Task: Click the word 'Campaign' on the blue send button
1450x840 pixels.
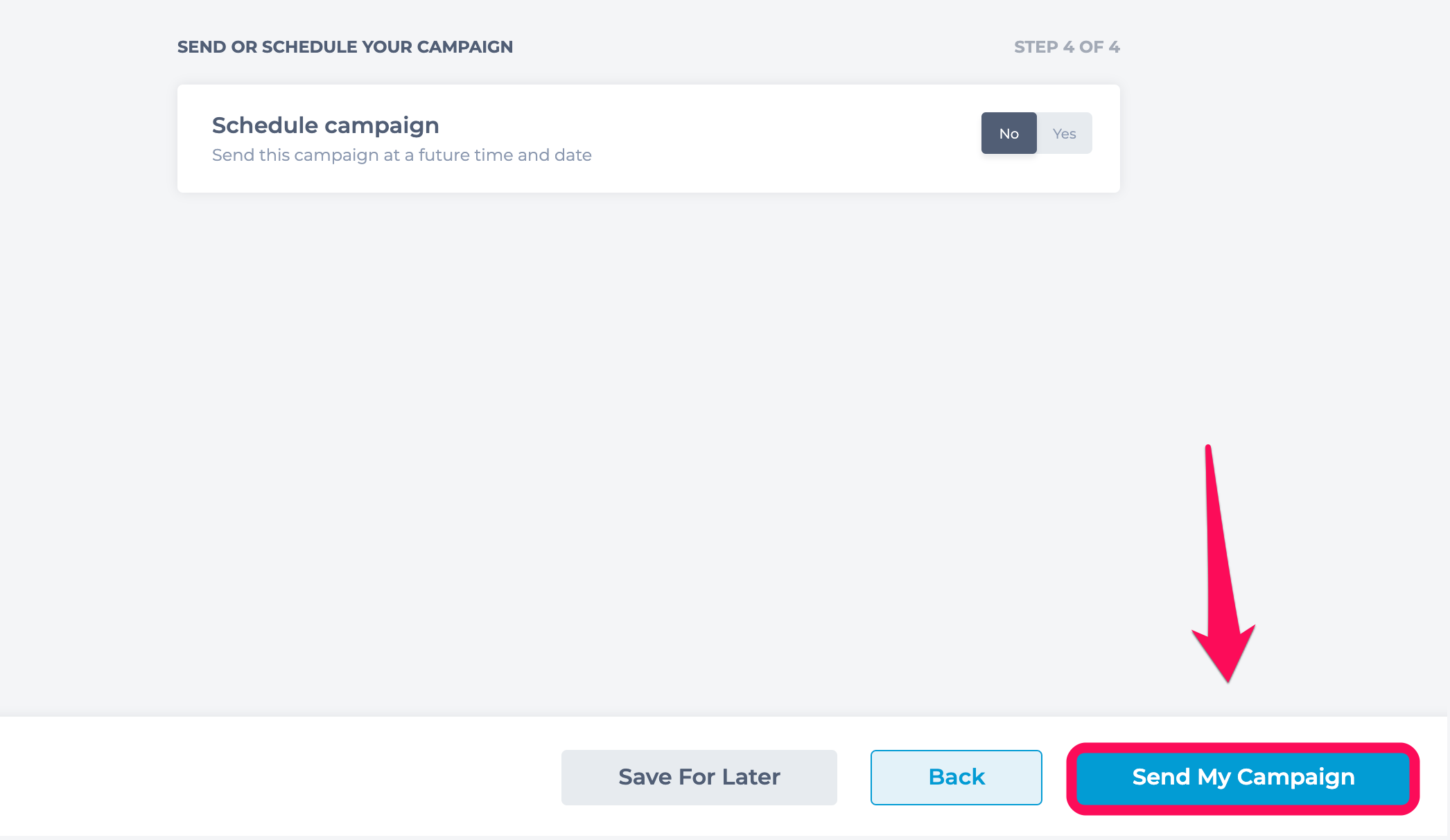Action: point(1296,778)
